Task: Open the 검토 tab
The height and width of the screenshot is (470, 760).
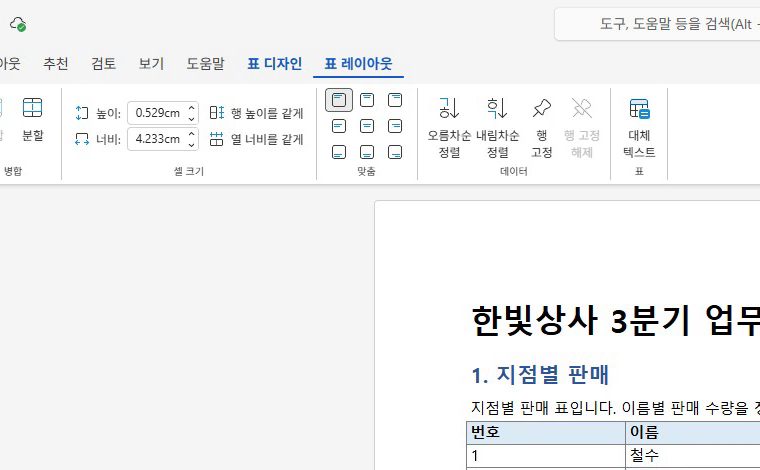Action: [x=104, y=63]
